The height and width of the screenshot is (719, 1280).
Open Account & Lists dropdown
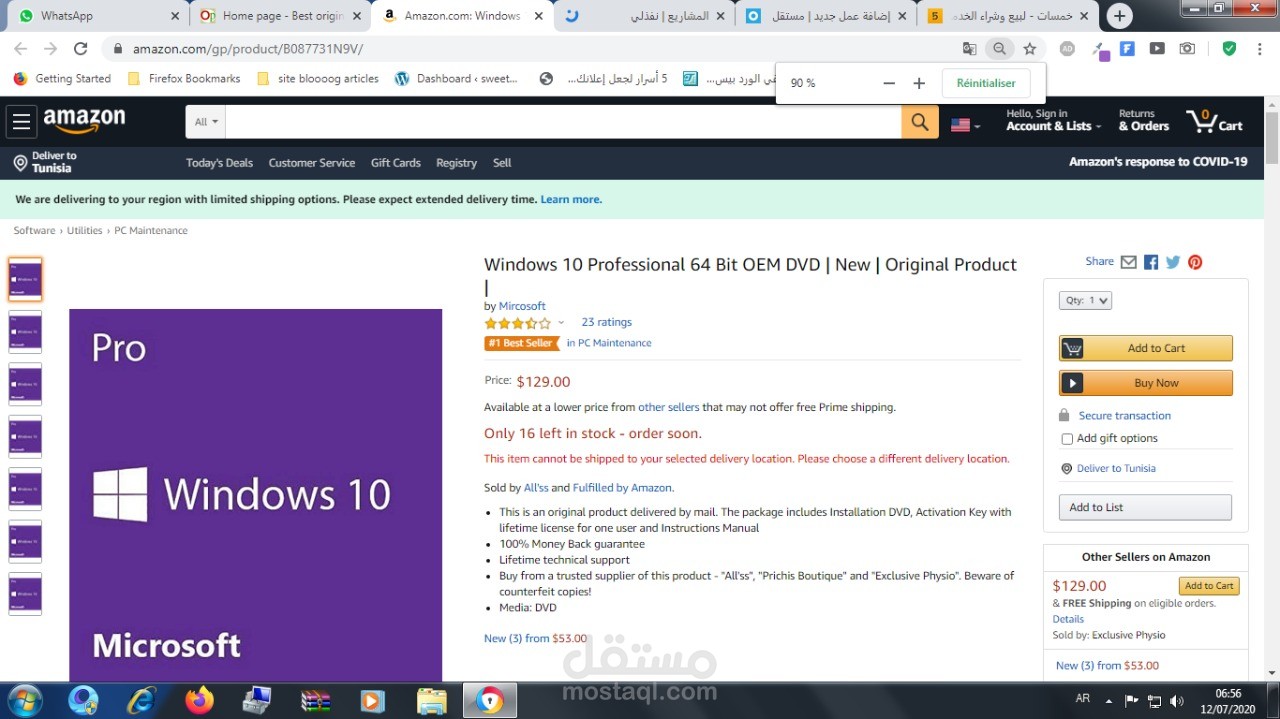point(1053,121)
